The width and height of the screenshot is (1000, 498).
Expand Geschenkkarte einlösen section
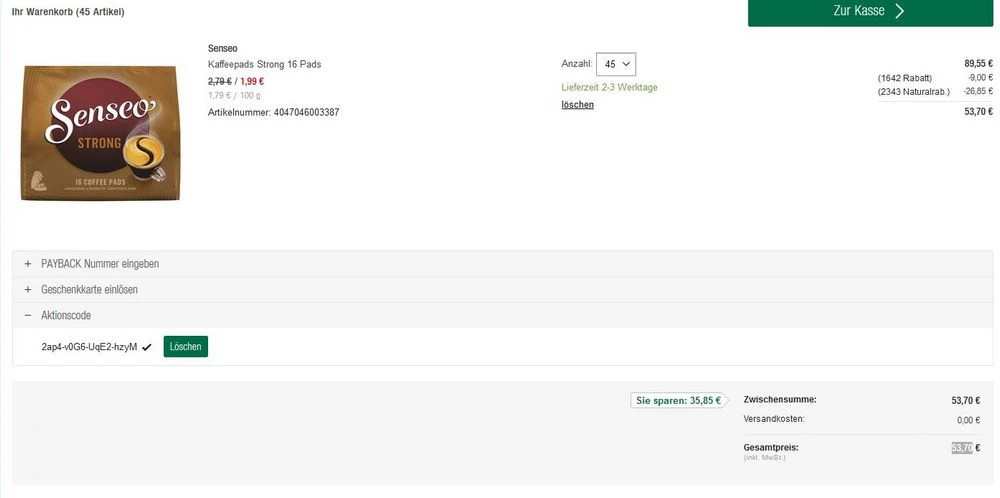[503, 289]
